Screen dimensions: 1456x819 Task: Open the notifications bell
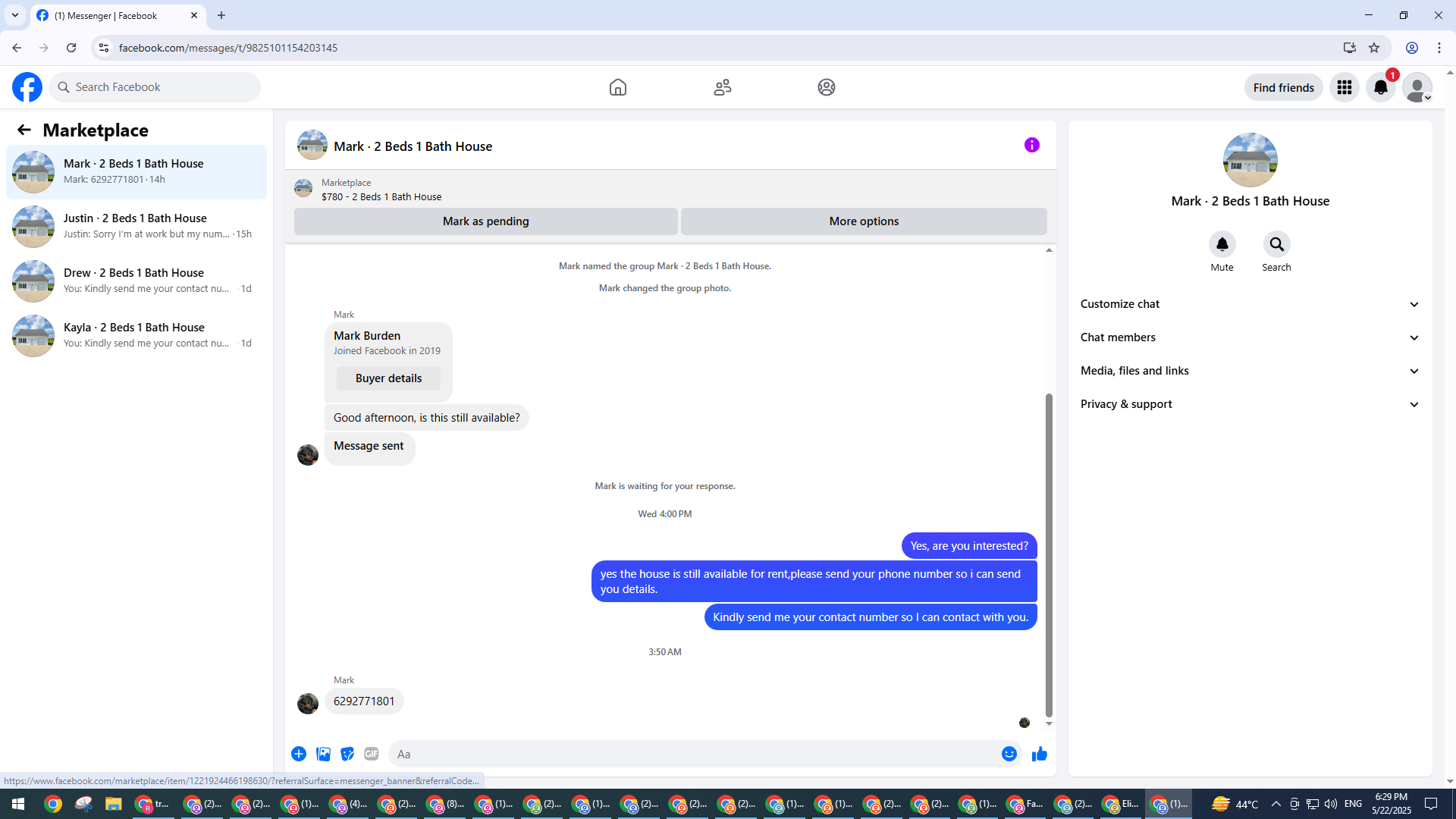1381,87
